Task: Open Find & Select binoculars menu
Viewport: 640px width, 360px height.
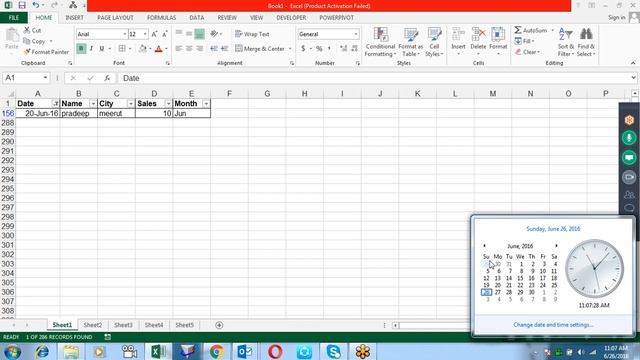Action: pos(586,42)
